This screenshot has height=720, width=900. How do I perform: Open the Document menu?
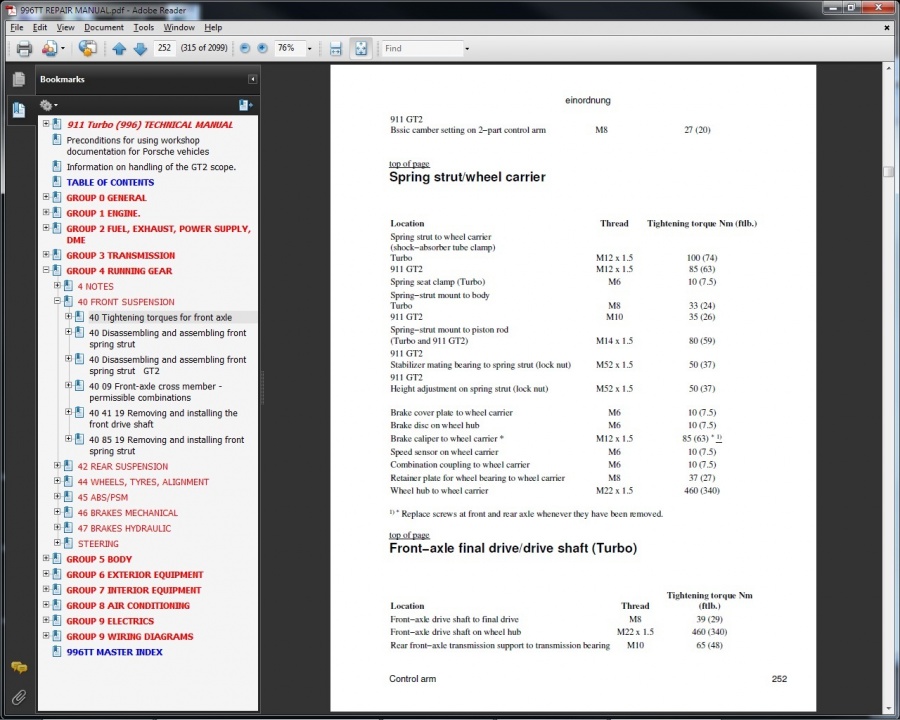(103, 27)
